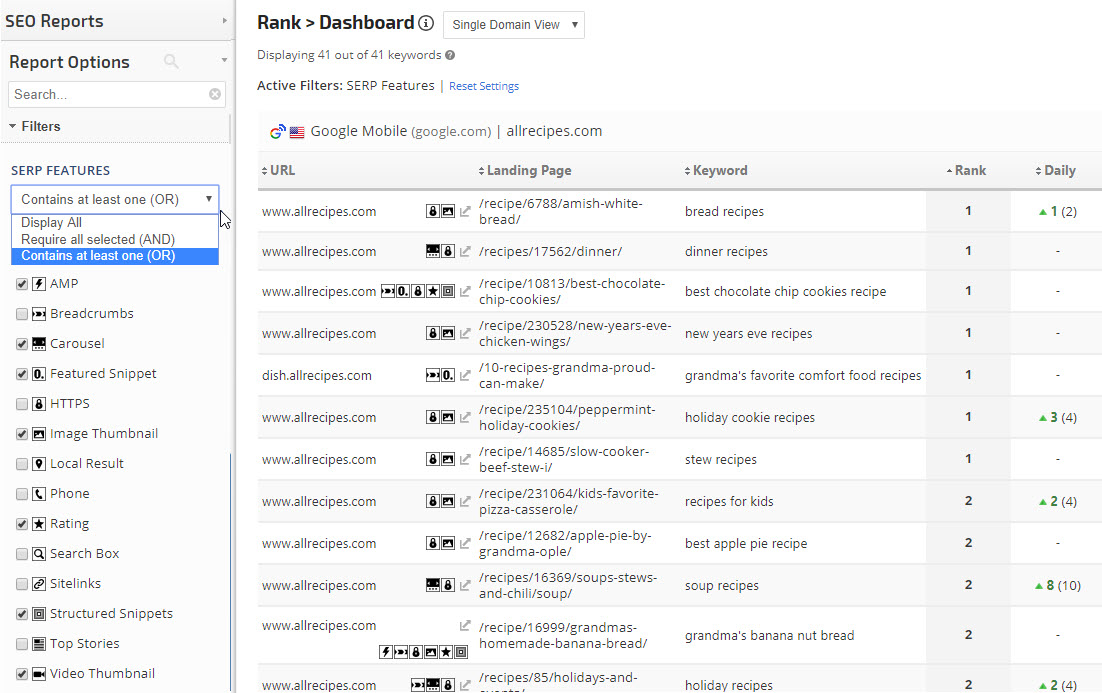Open the Single Domain View dropdown
Viewport: 1102px width, 693px height.
tap(513, 25)
